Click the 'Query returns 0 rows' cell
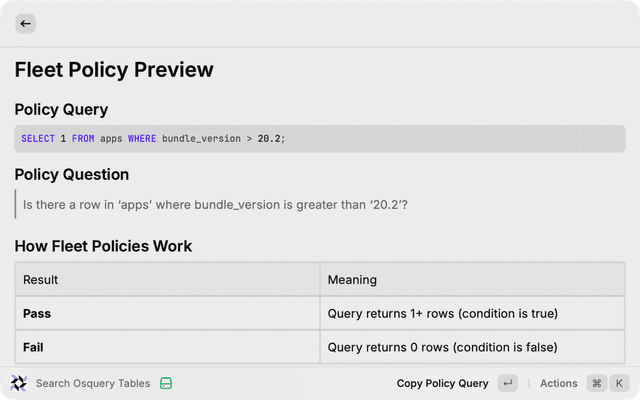Viewport: 640px width, 400px height. (x=442, y=347)
